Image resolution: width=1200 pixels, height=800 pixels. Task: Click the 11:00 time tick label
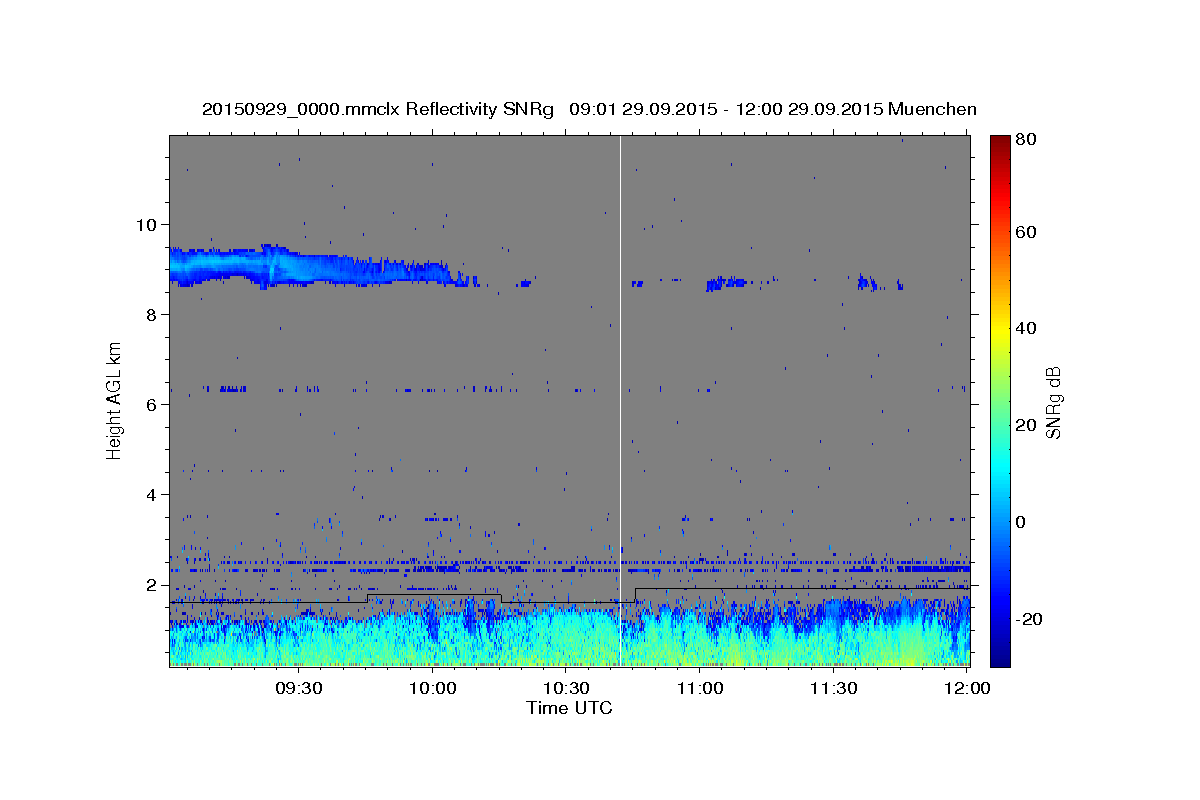tap(699, 689)
